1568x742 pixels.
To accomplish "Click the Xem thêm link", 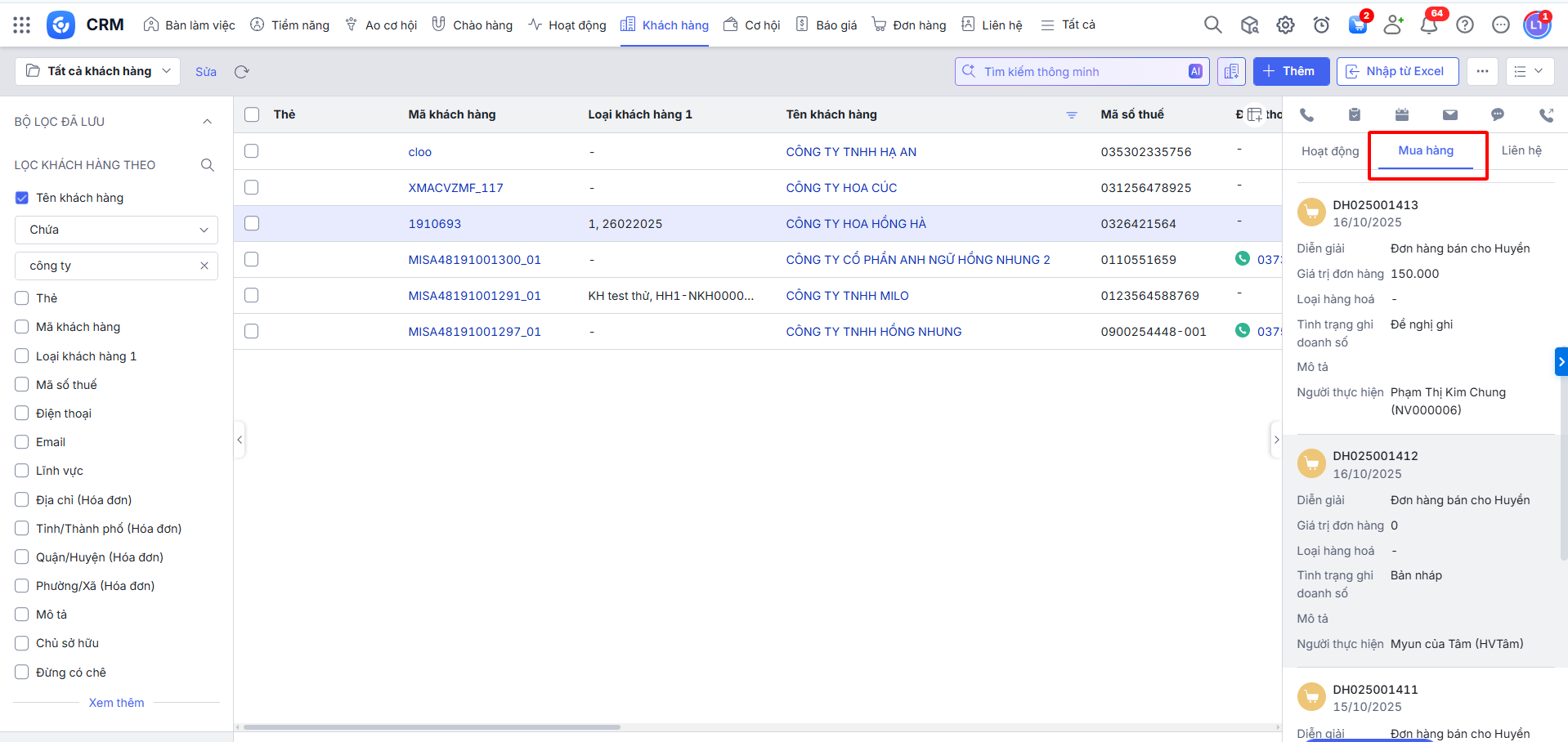I will pyautogui.click(x=116, y=703).
